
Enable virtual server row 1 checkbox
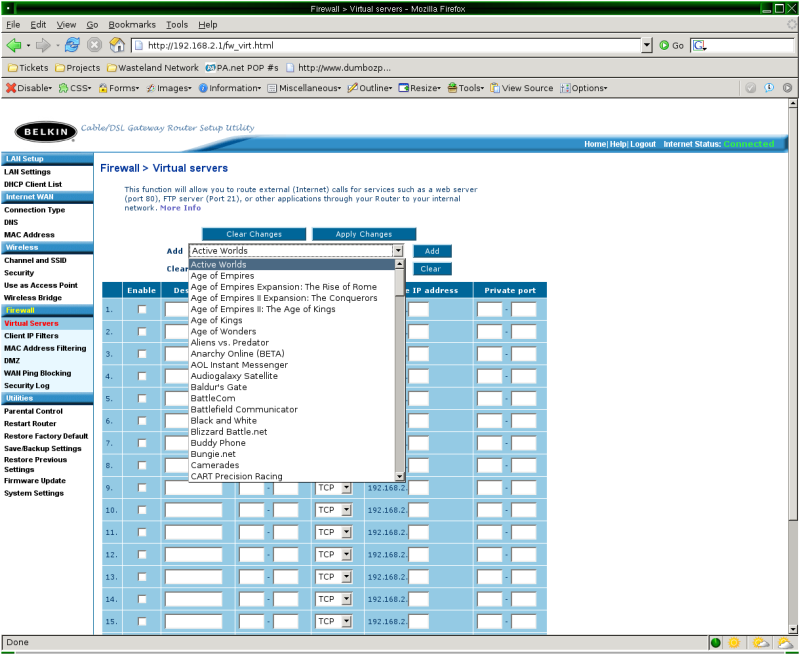click(142, 309)
